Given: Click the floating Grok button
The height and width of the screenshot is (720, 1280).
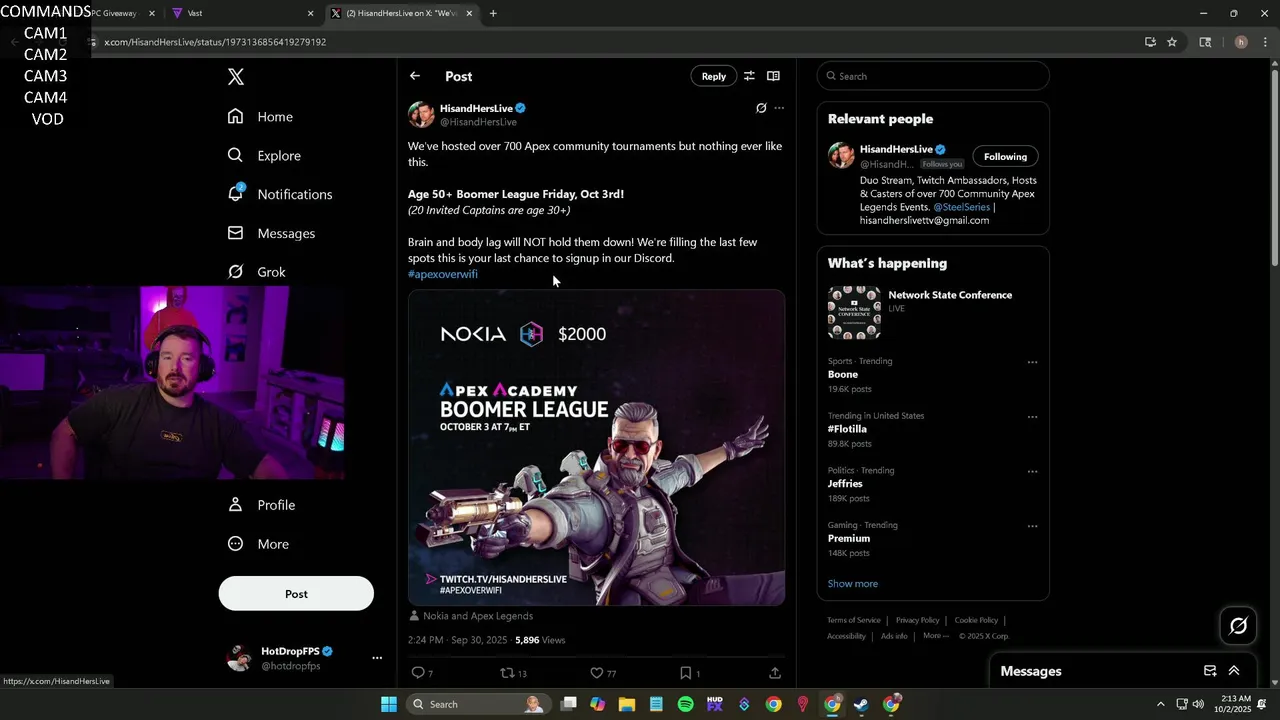Looking at the screenshot, I should pyautogui.click(x=1238, y=626).
